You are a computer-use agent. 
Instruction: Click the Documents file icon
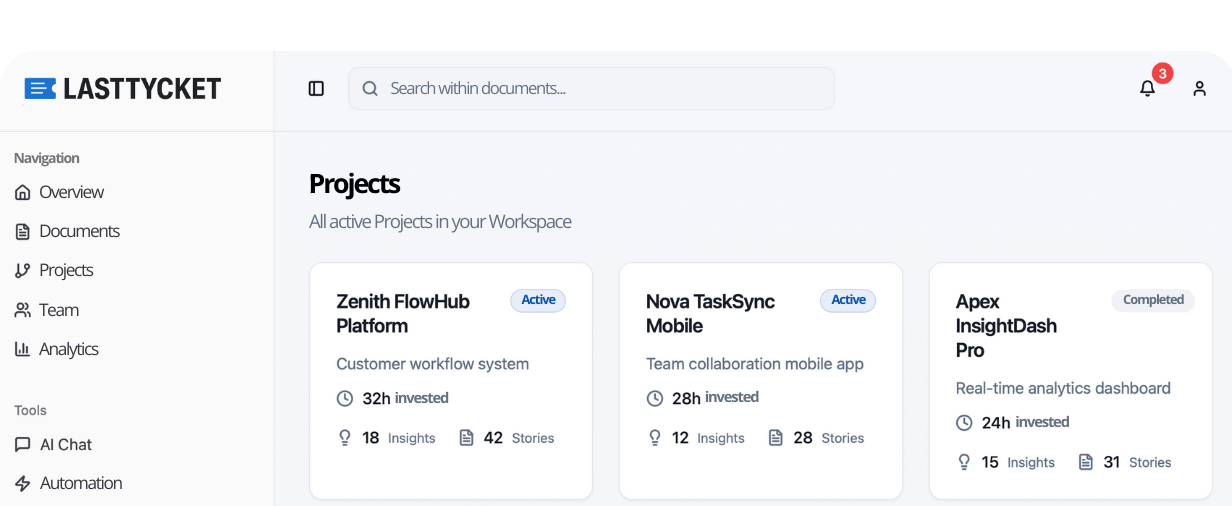(22, 231)
